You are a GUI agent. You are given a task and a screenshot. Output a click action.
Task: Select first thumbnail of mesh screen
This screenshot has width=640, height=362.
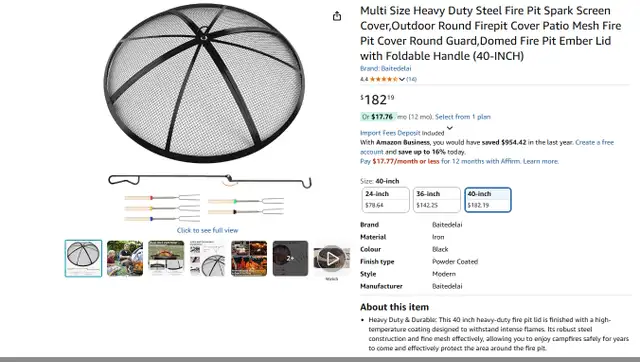click(x=83, y=258)
